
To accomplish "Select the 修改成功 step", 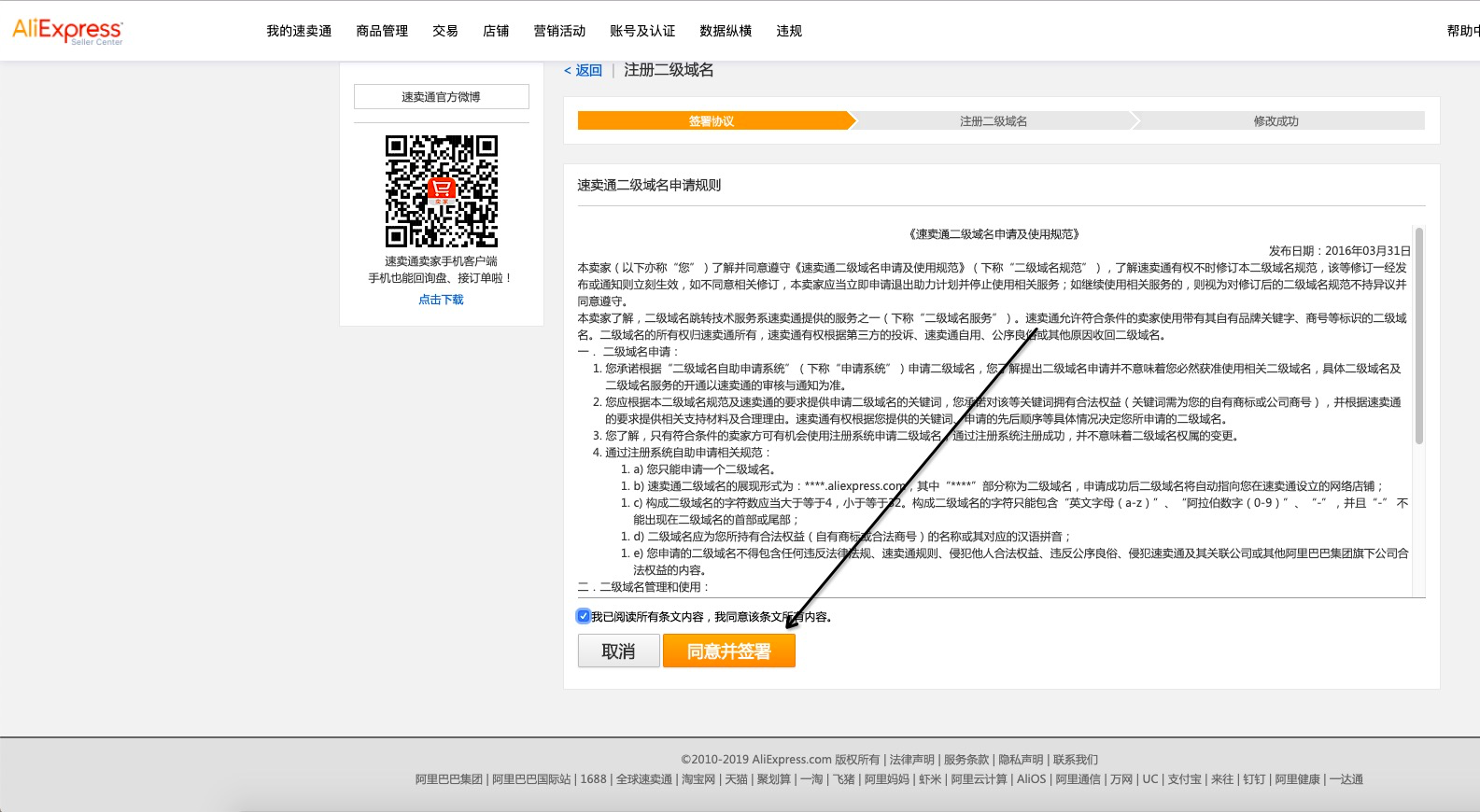I will [x=1276, y=121].
